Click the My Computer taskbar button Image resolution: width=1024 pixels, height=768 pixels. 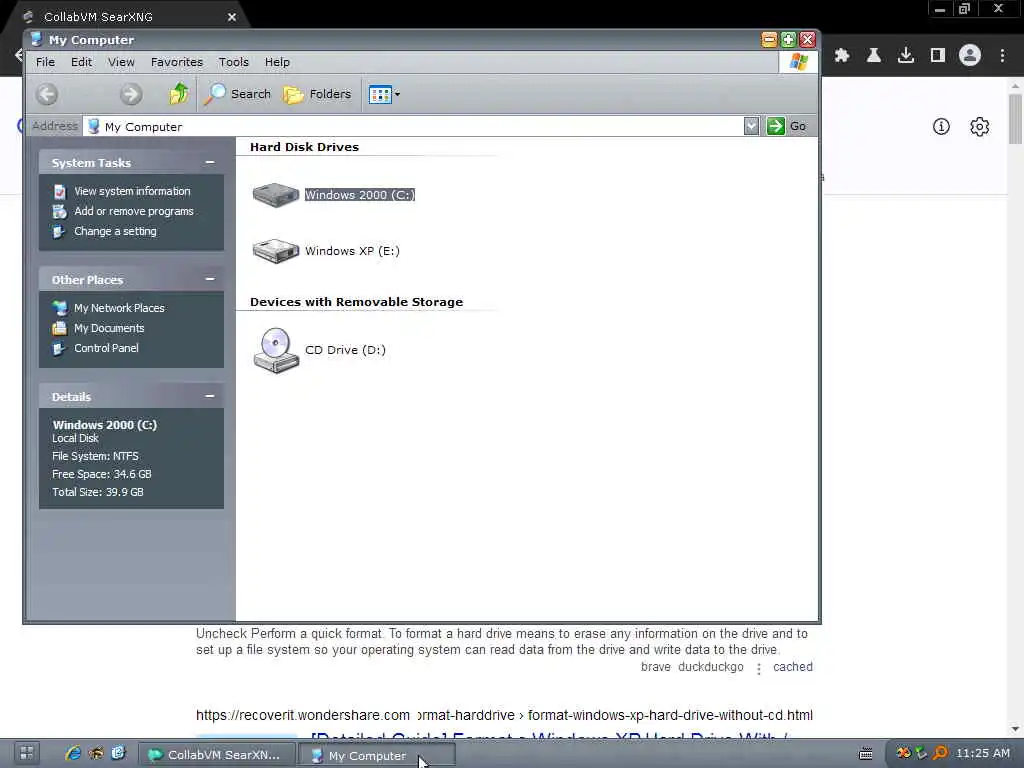coord(376,755)
